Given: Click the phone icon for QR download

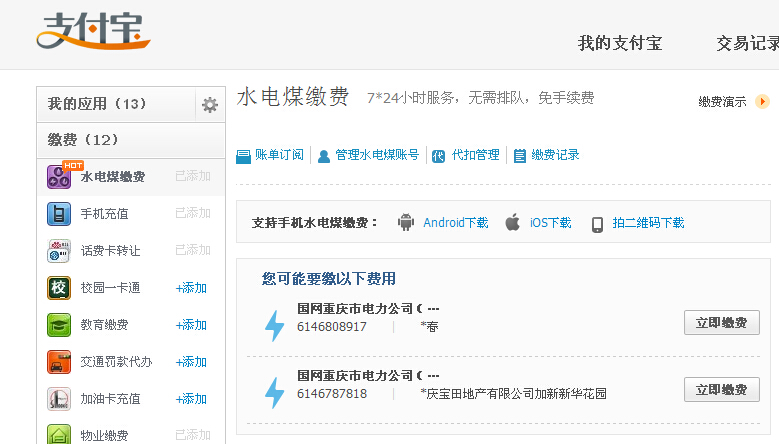Looking at the screenshot, I should (597, 224).
